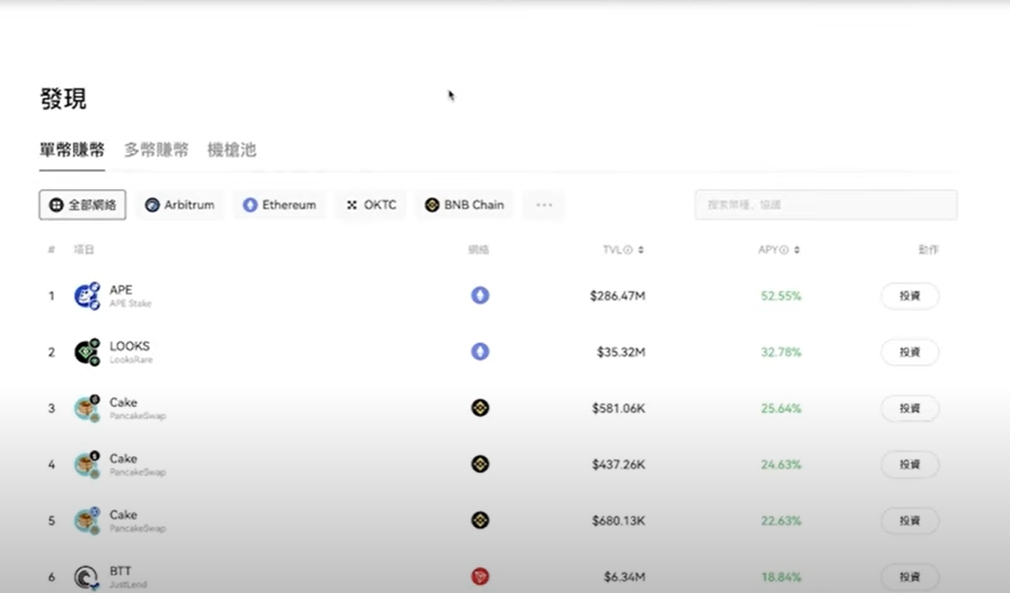
Task: Click the LooksRare subtitle
Action: coord(131,359)
